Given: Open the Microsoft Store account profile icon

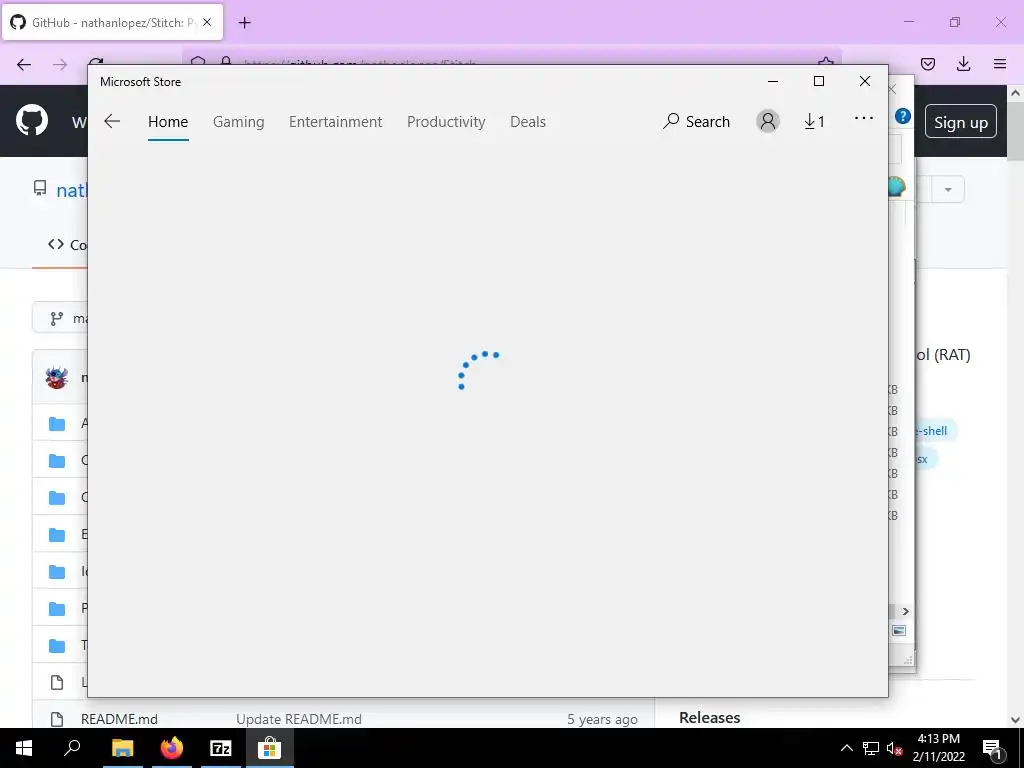Looking at the screenshot, I should coord(768,121).
